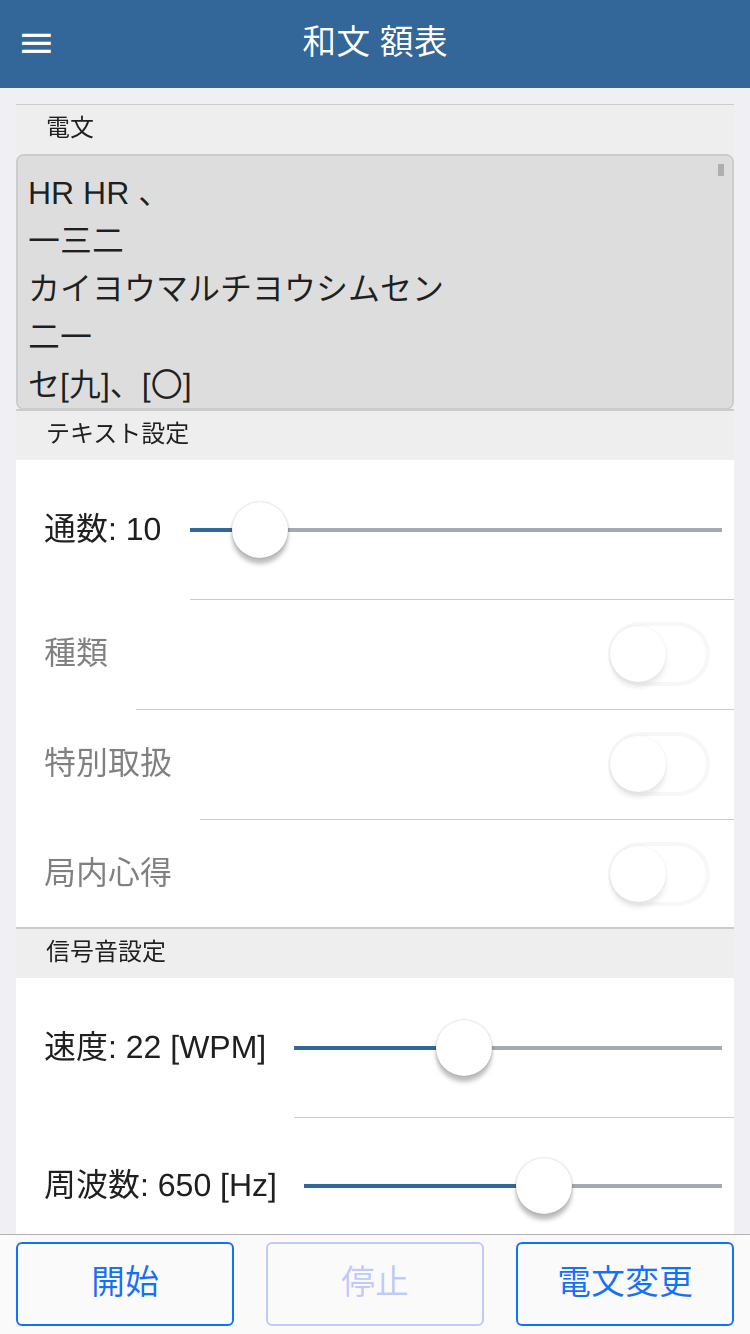Click the 速度: 22 [WPM] label
750x1334 pixels.
(155, 1047)
